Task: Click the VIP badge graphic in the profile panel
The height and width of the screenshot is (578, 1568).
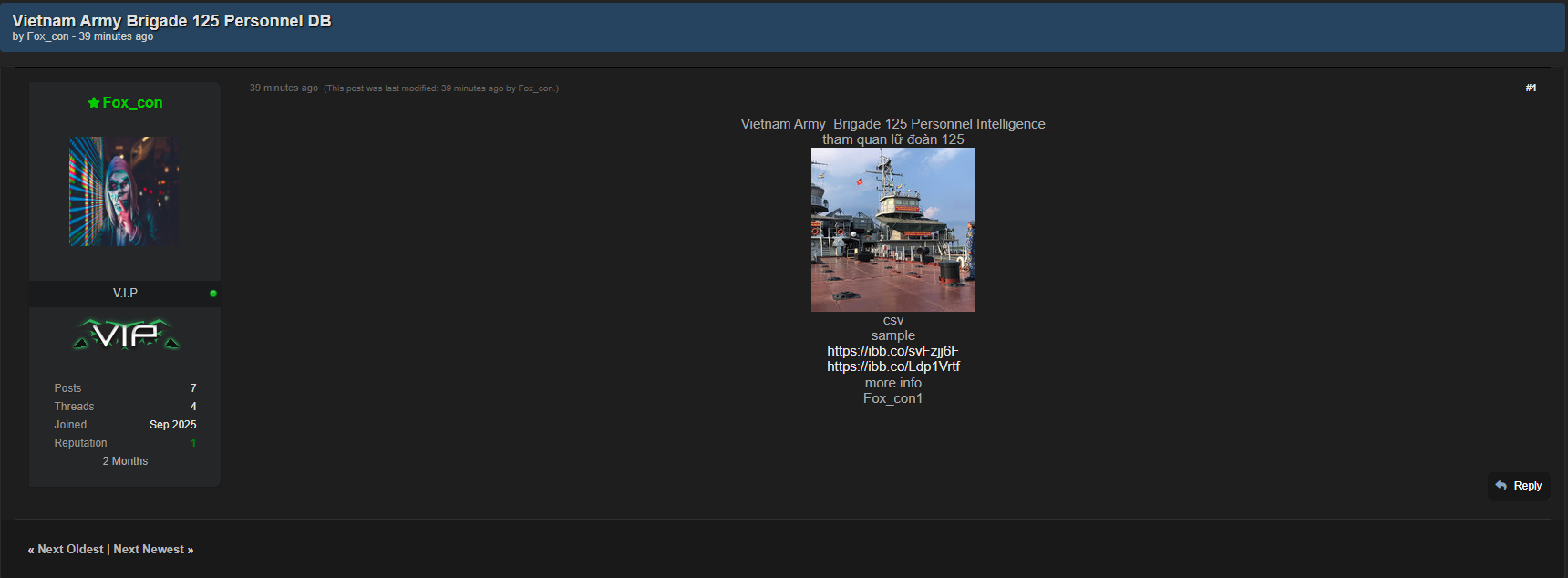Action: (x=126, y=335)
